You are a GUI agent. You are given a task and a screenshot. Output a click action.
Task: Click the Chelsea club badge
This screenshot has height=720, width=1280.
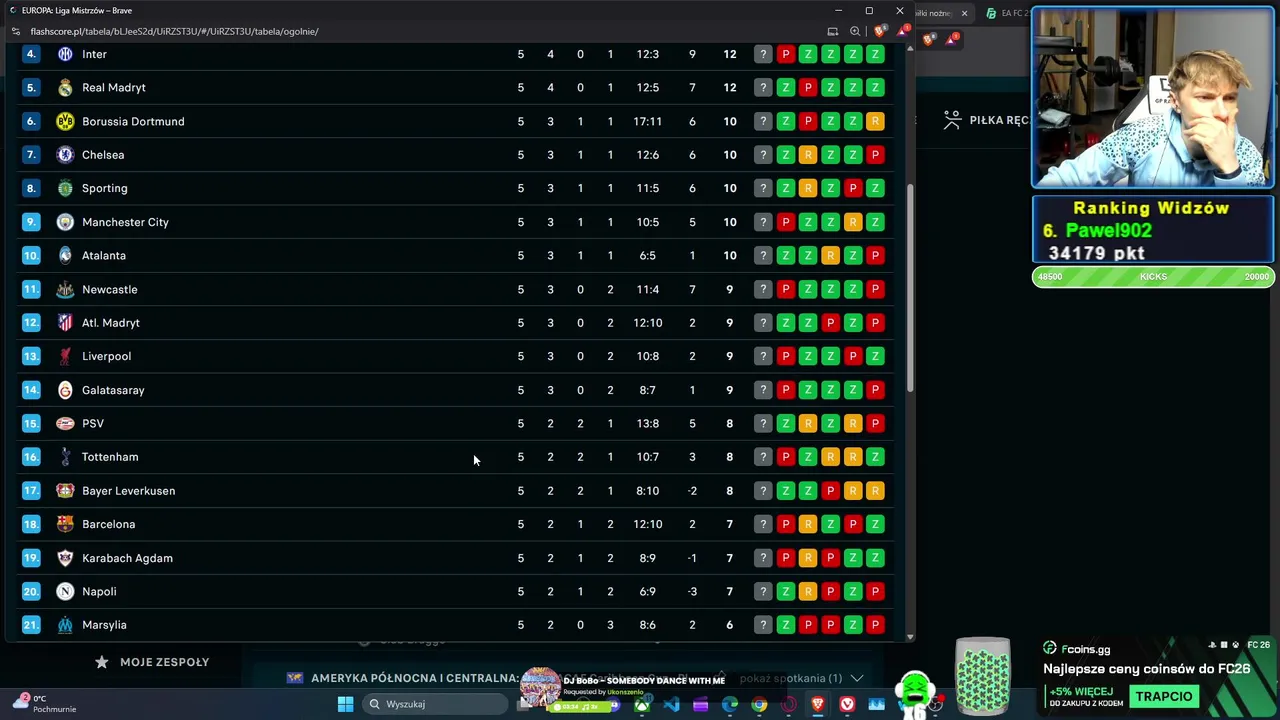point(65,155)
